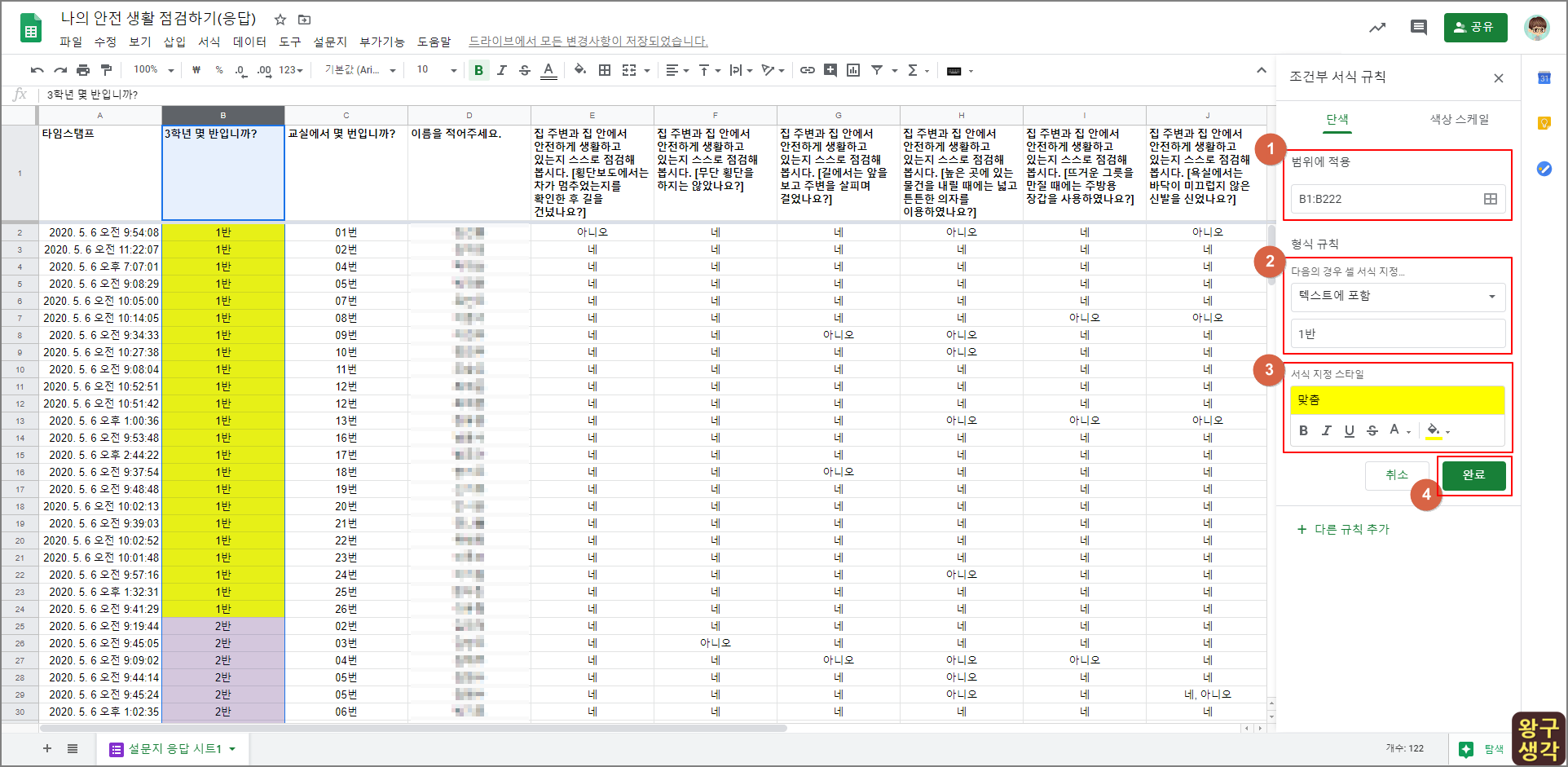
Task: Open the activity trend icon
Action: 1377,28
